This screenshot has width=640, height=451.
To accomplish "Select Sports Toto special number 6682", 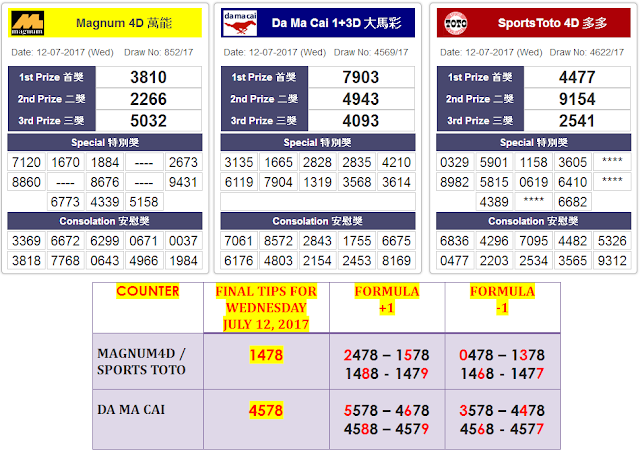I will (x=573, y=202).
